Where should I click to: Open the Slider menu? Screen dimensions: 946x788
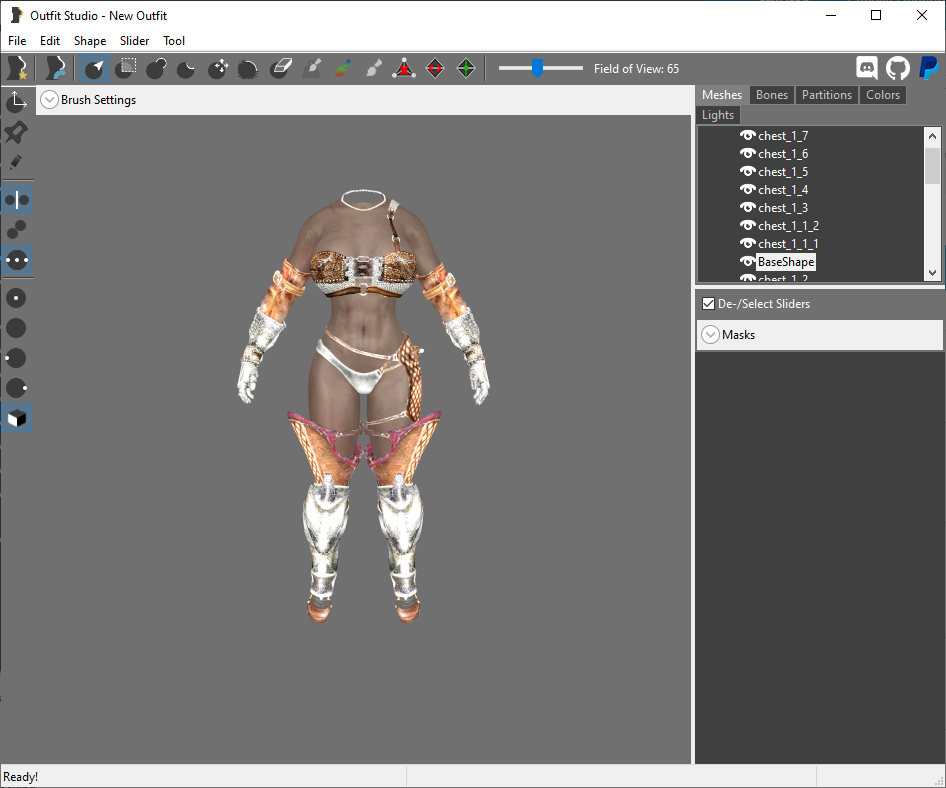pyautogui.click(x=134, y=40)
